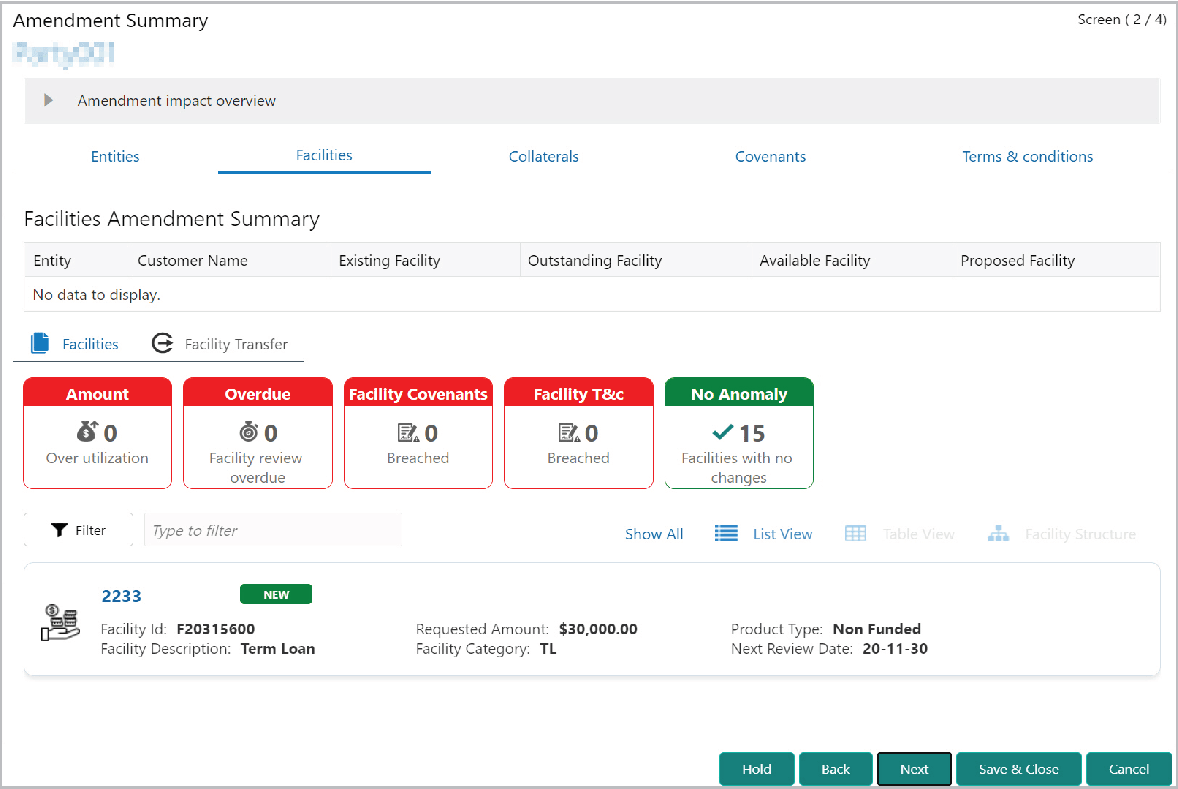
Task: Select the Amount card header
Action: pos(98,393)
